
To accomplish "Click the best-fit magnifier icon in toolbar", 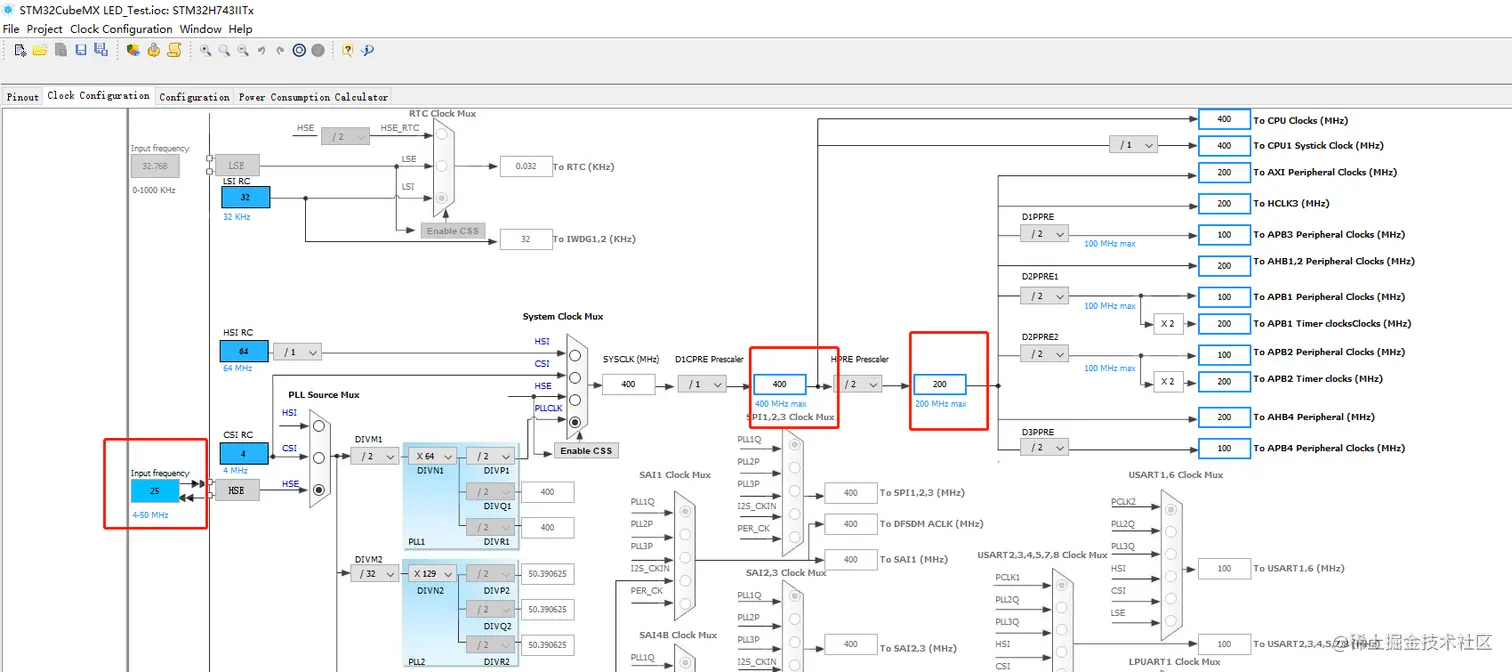I will (225, 50).
